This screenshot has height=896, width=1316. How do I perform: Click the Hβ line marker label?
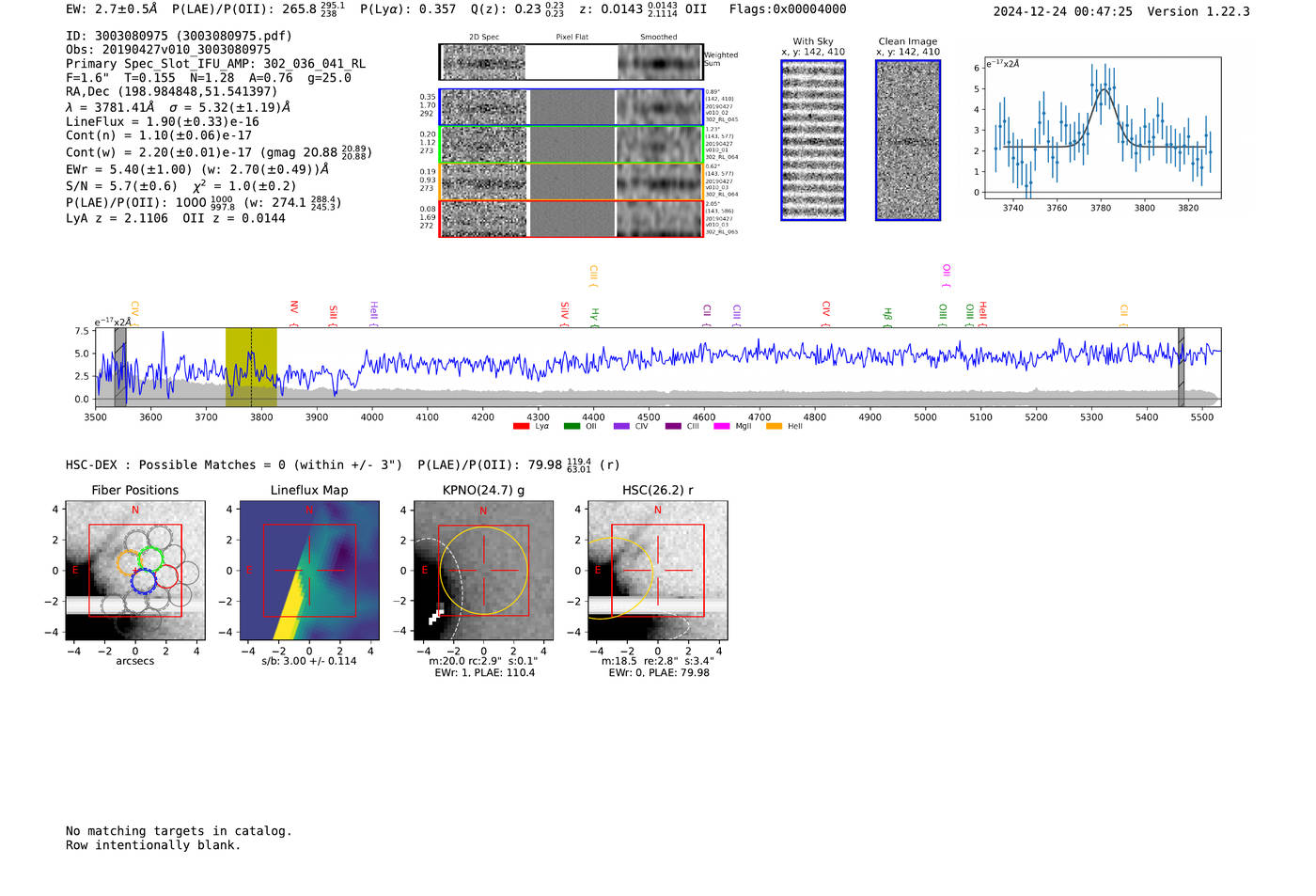887,313
